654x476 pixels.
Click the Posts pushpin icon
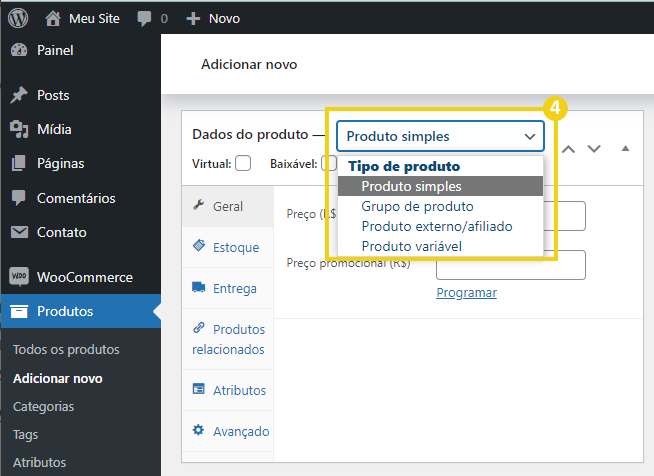tap(19, 95)
